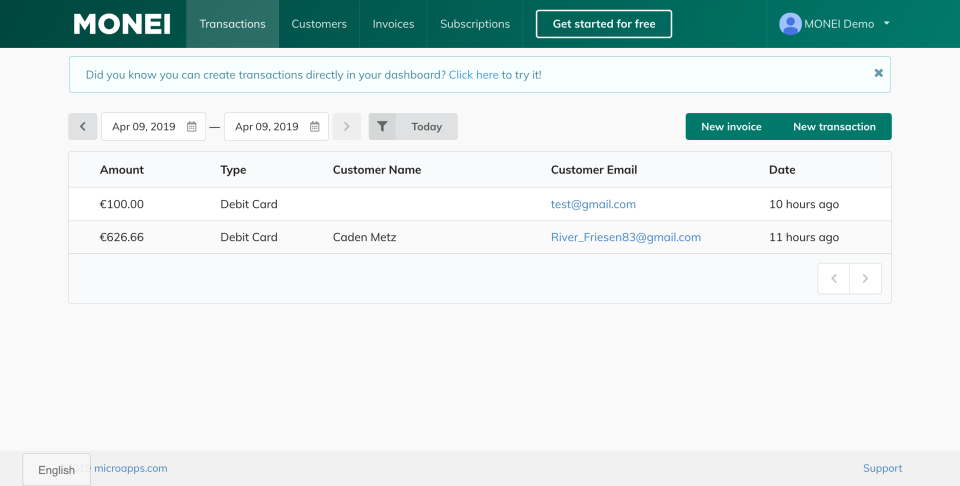The height and width of the screenshot is (486, 960).
Task: Open the test@gmail.com email link
Action: click(x=593, y=204)
